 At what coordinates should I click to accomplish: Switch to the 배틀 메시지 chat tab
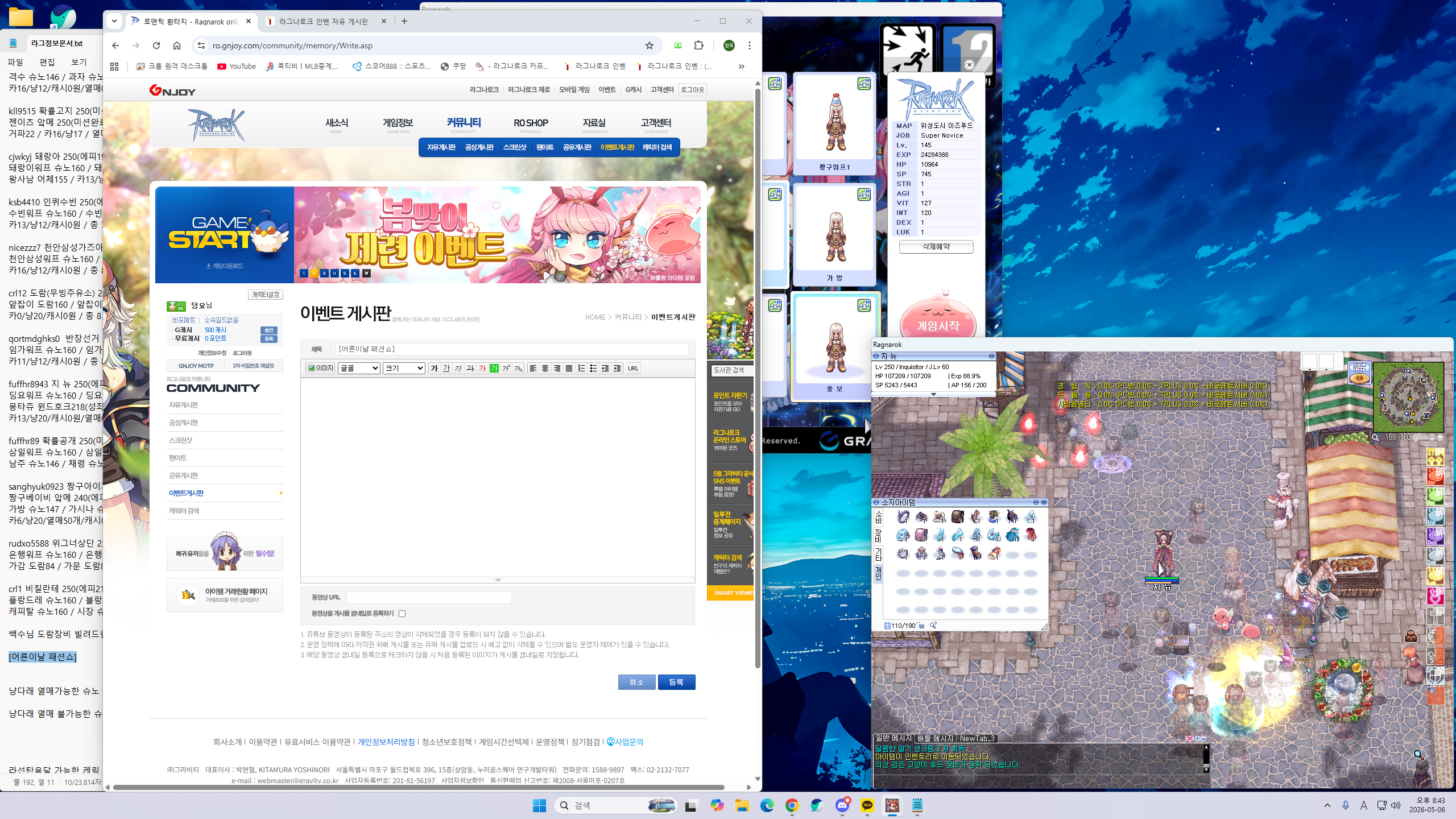pyautogui.click(x=936, y=738)
